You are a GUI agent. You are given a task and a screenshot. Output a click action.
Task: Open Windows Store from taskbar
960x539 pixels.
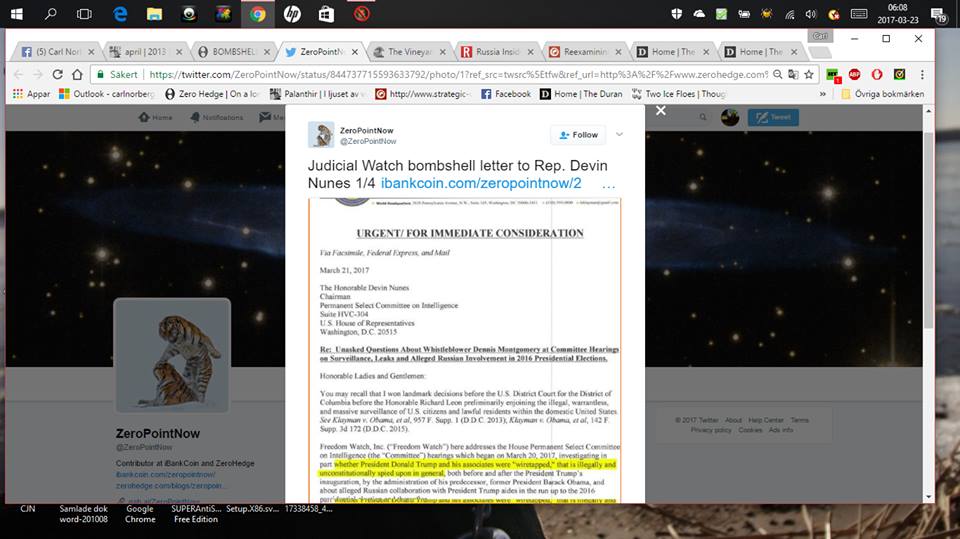(x=326, y=14)
